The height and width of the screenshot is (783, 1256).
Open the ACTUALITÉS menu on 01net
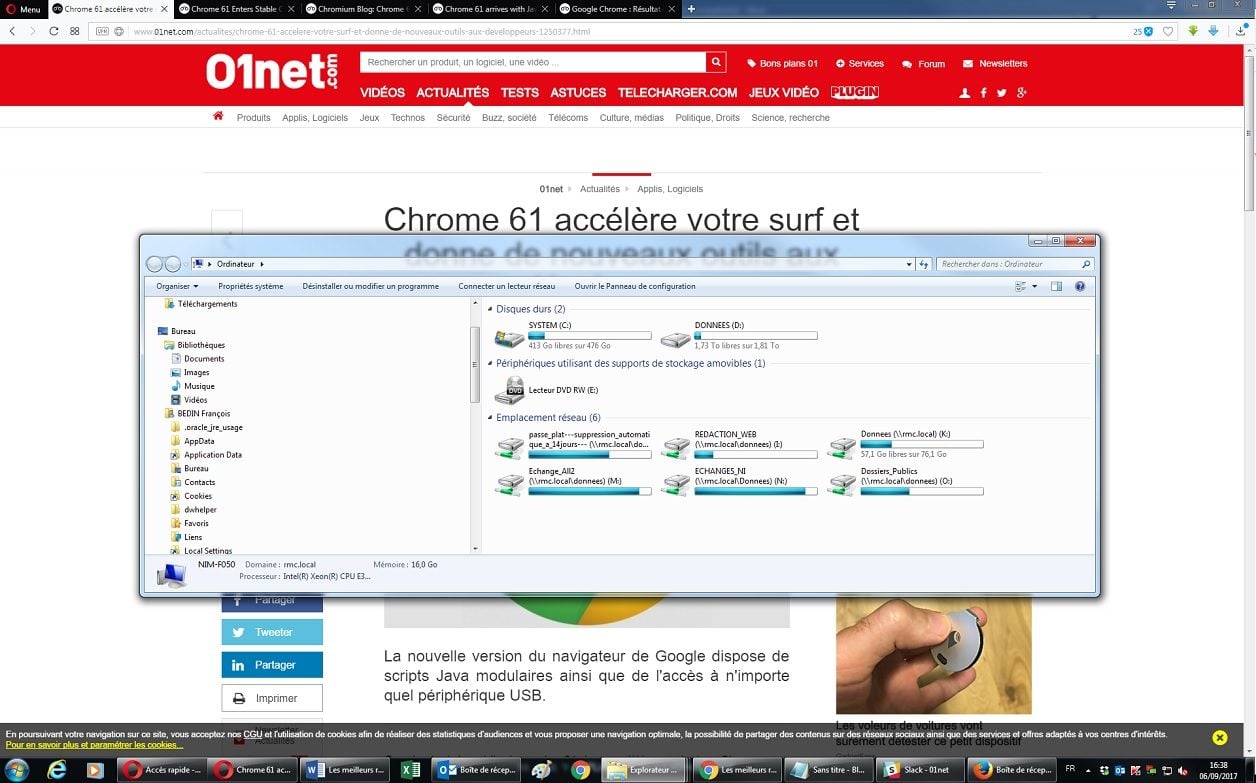[452, 92]
